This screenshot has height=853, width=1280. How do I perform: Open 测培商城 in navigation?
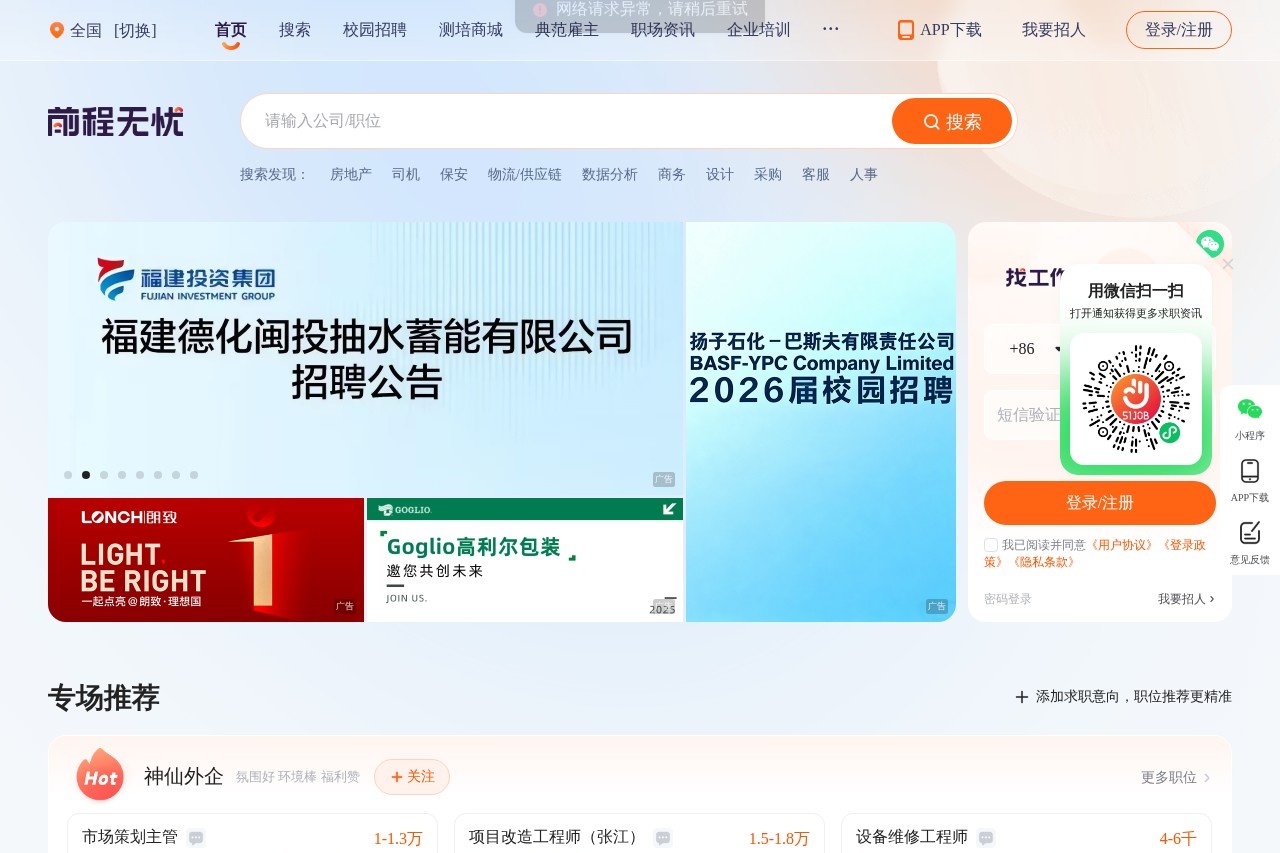(471, 30)
